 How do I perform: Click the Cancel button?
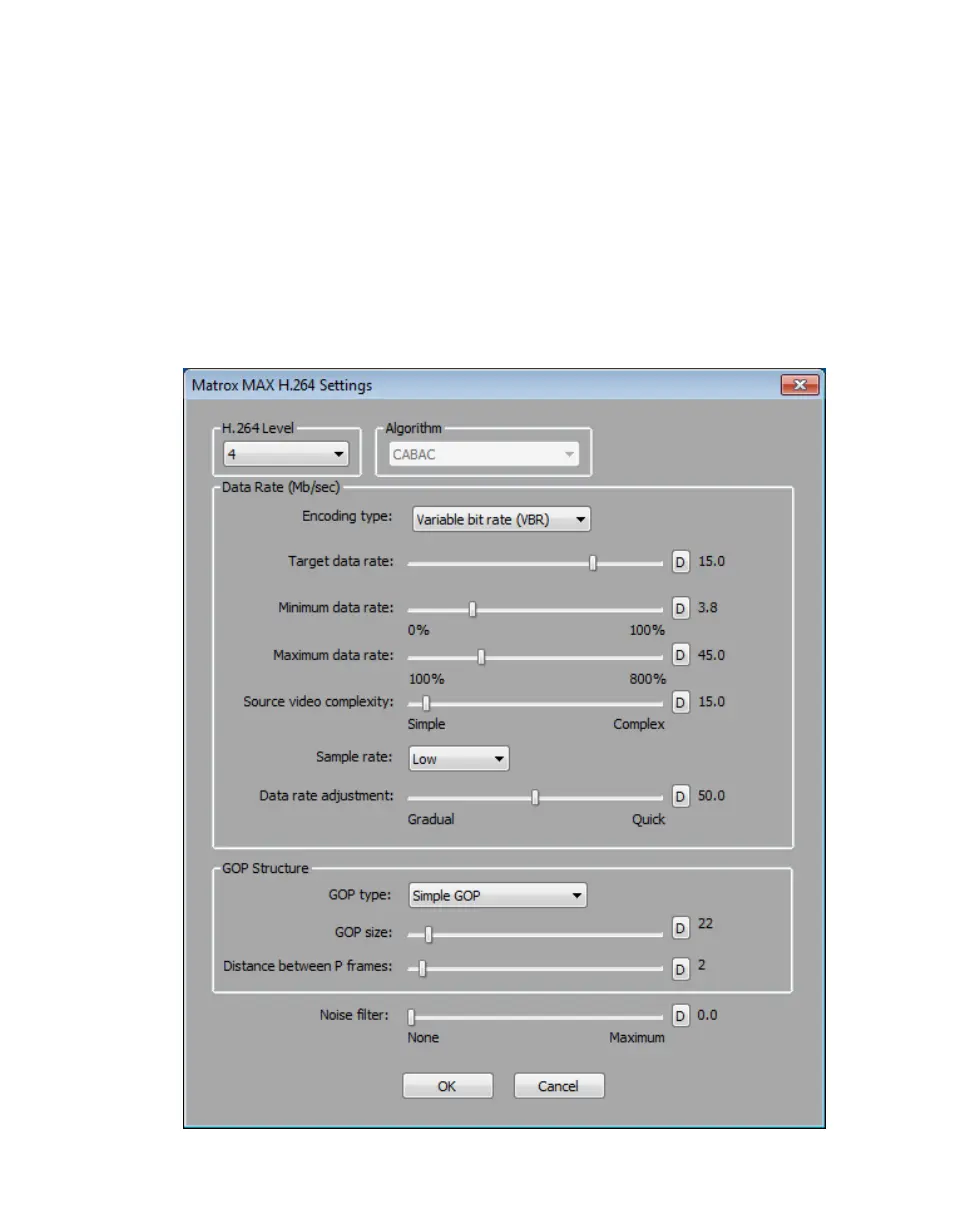tap(559, 1086)
